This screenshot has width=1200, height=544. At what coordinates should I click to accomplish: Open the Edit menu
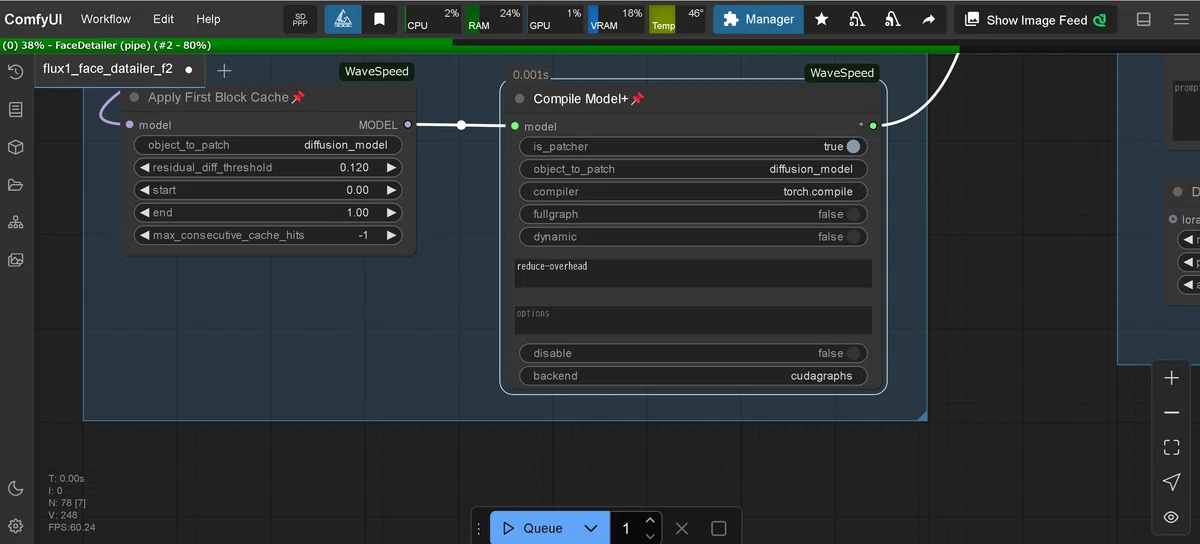pyautogui.click(x=163, y=19)
